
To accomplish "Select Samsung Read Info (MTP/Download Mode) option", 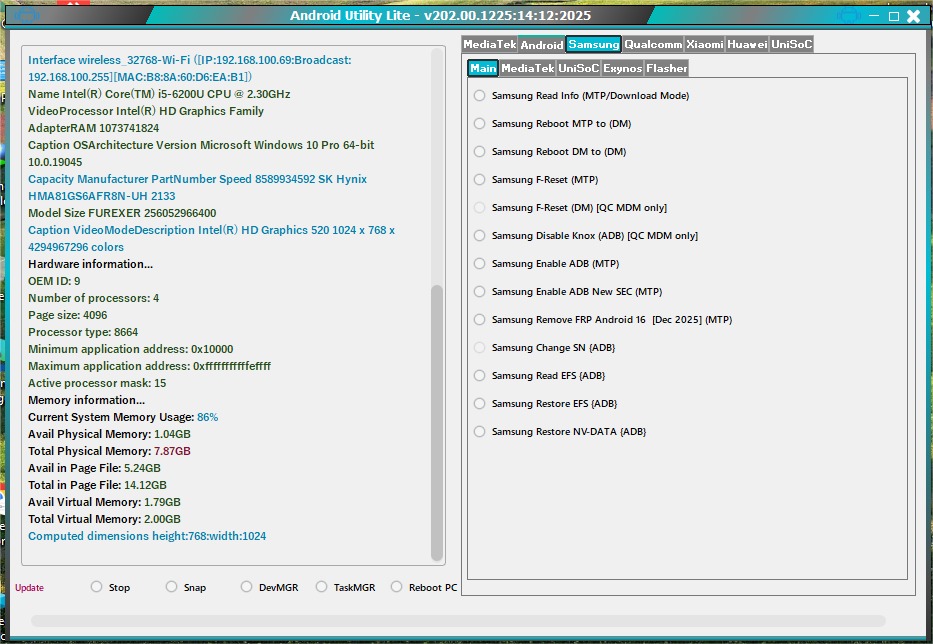I will (x=581, y=96).
